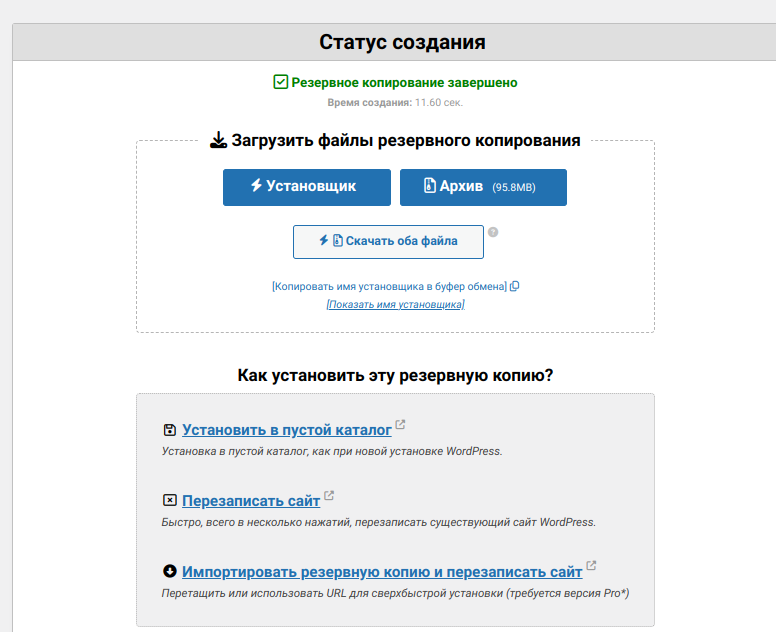
Task: Click the down-arrow circle icon beside 'Импортировать'
Action: pyautogui.click(x=169, y=571)
